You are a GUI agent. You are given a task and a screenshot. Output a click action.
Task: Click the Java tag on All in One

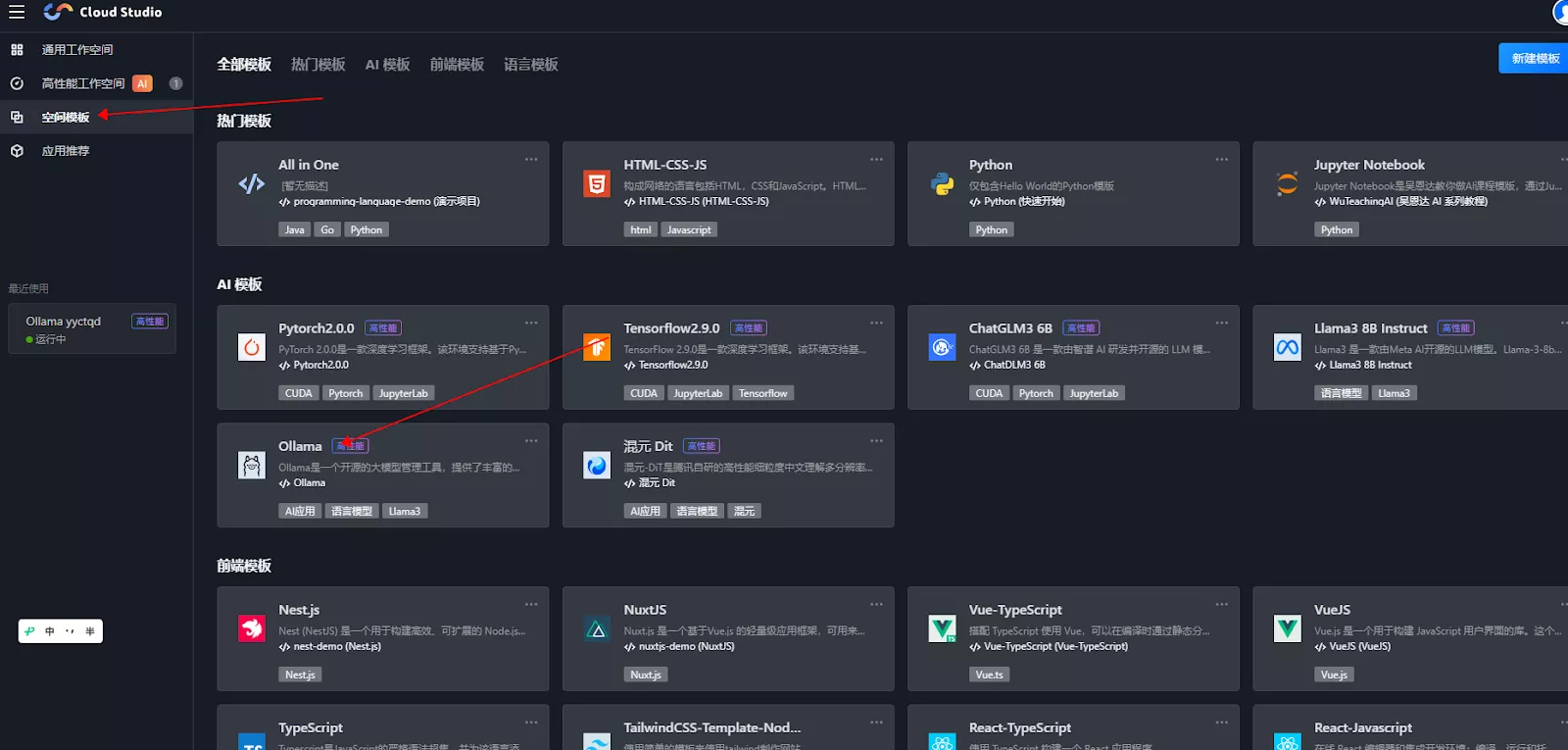294,229
